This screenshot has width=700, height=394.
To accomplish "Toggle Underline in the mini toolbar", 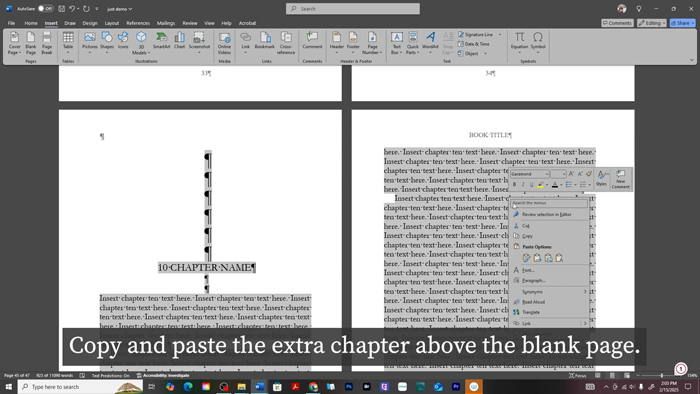I will (531, 185).
